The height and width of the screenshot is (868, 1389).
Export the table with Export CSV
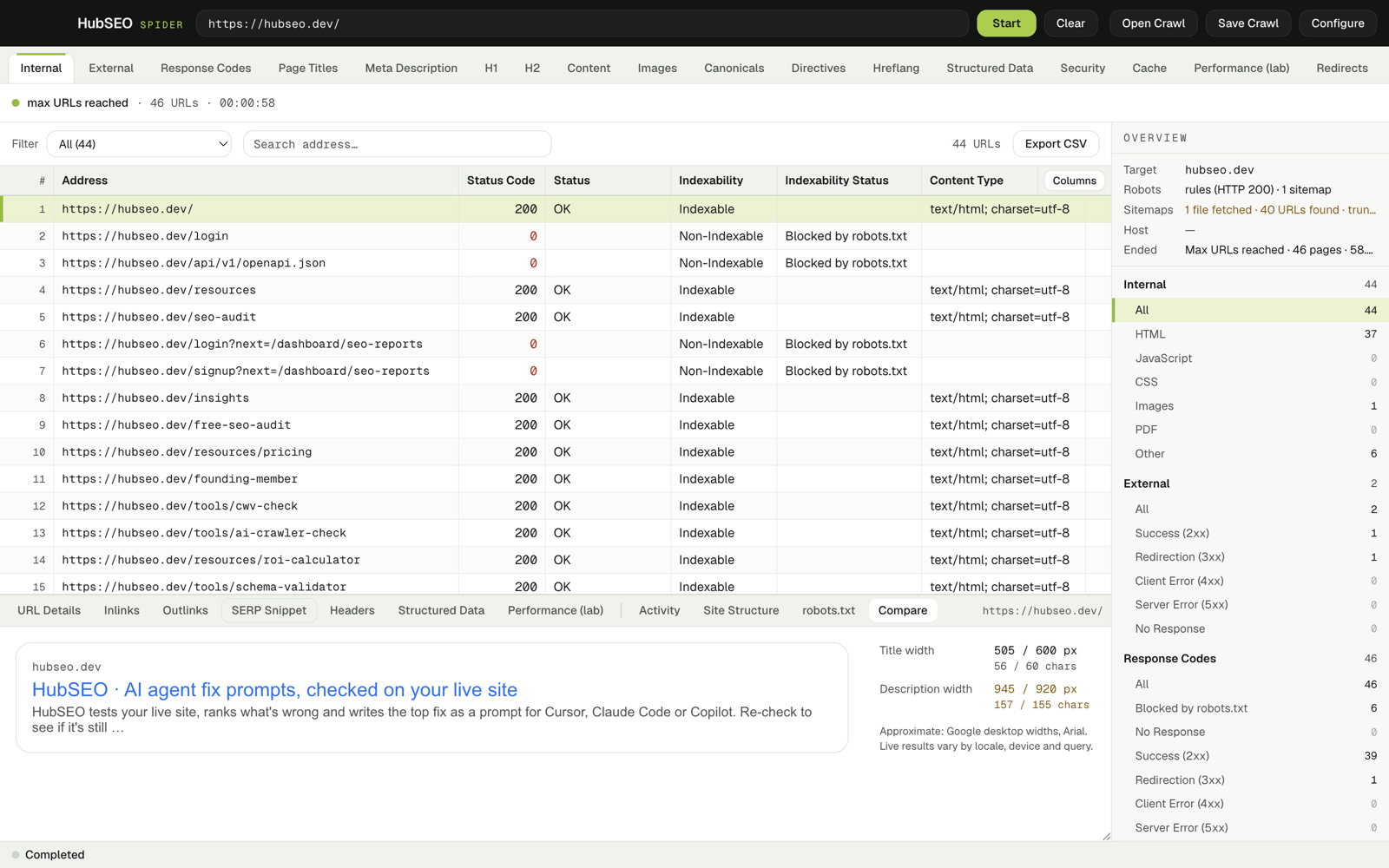coord(1056,144)
